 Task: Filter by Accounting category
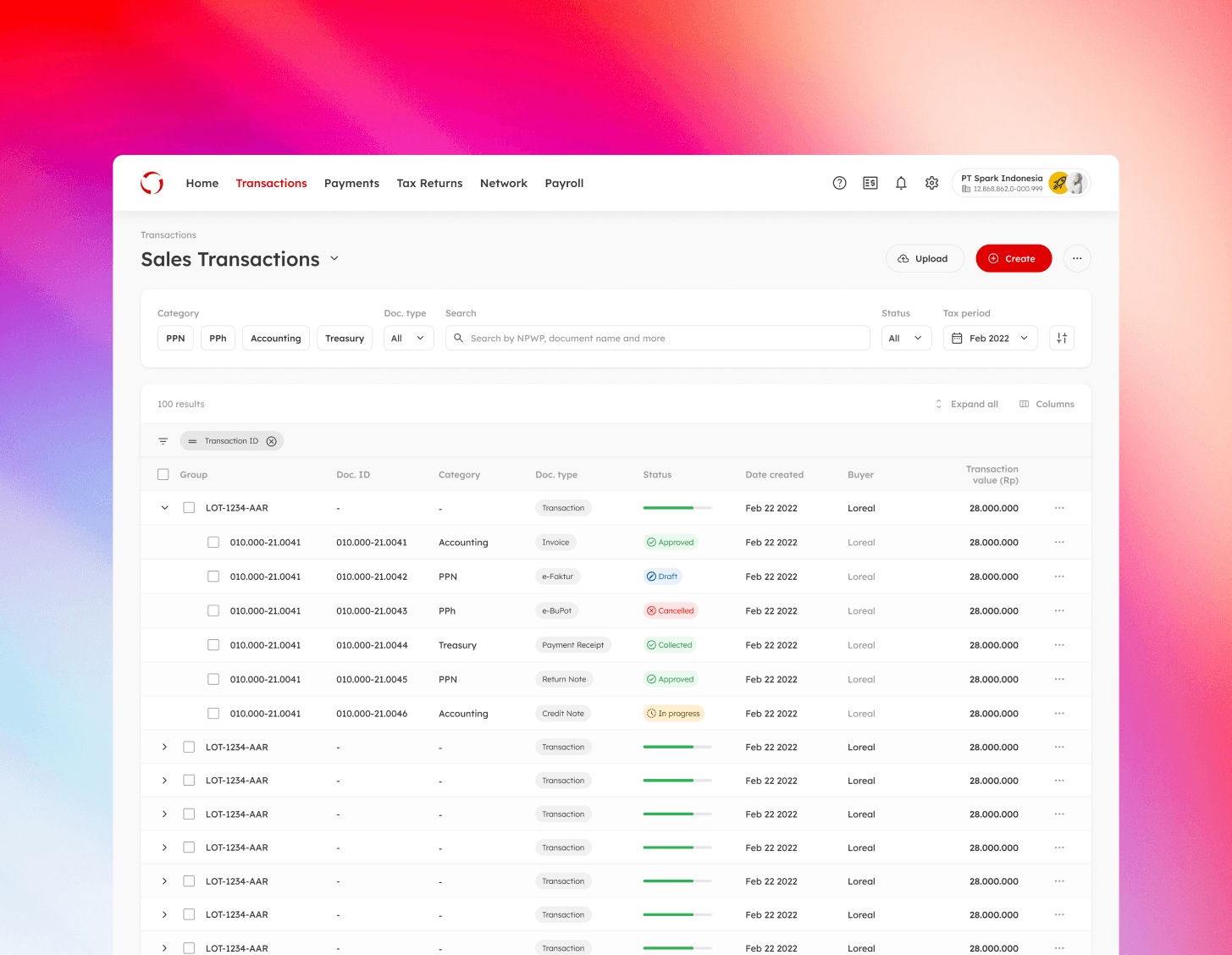(x=276, y=338)
